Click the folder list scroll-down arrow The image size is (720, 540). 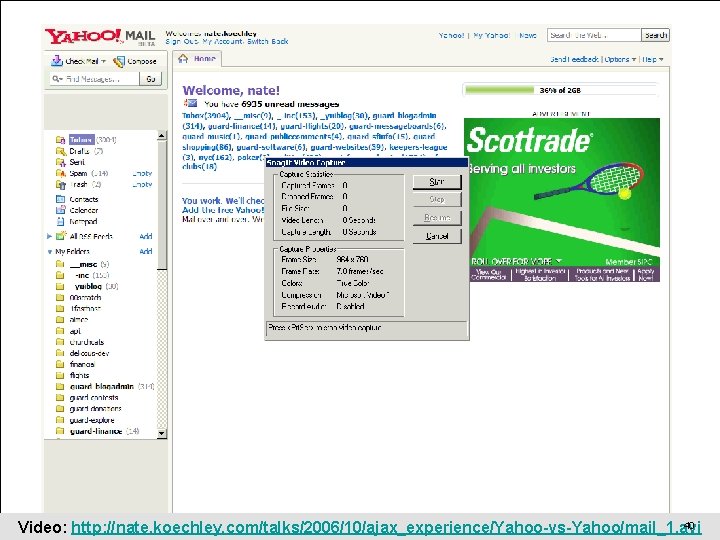pos(162,433)
